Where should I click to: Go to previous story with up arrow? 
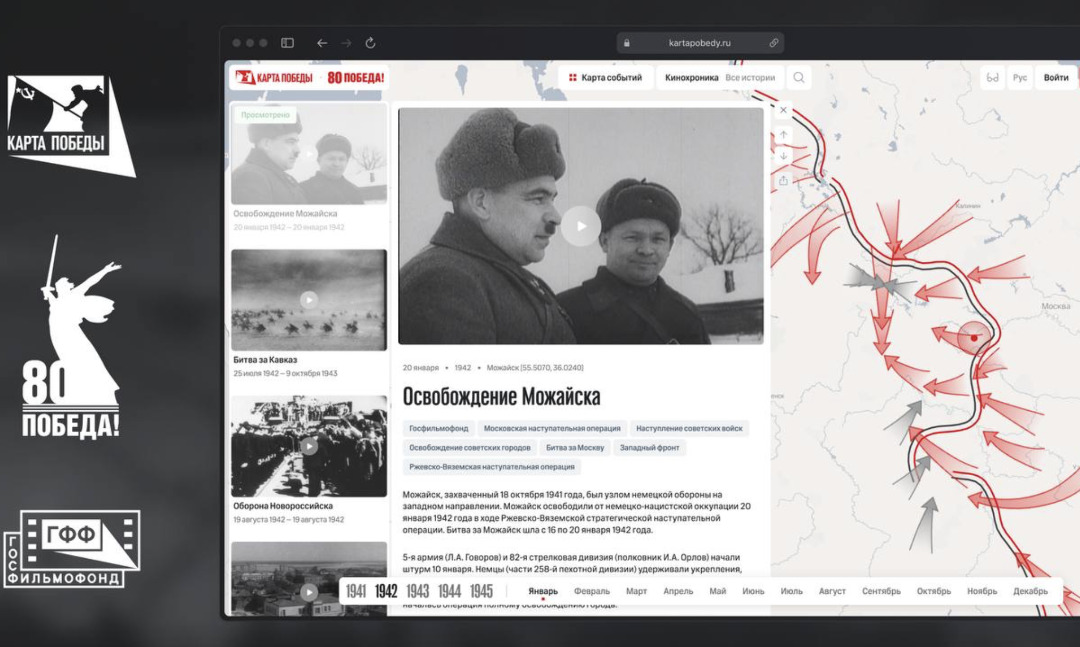coord(783,135)
